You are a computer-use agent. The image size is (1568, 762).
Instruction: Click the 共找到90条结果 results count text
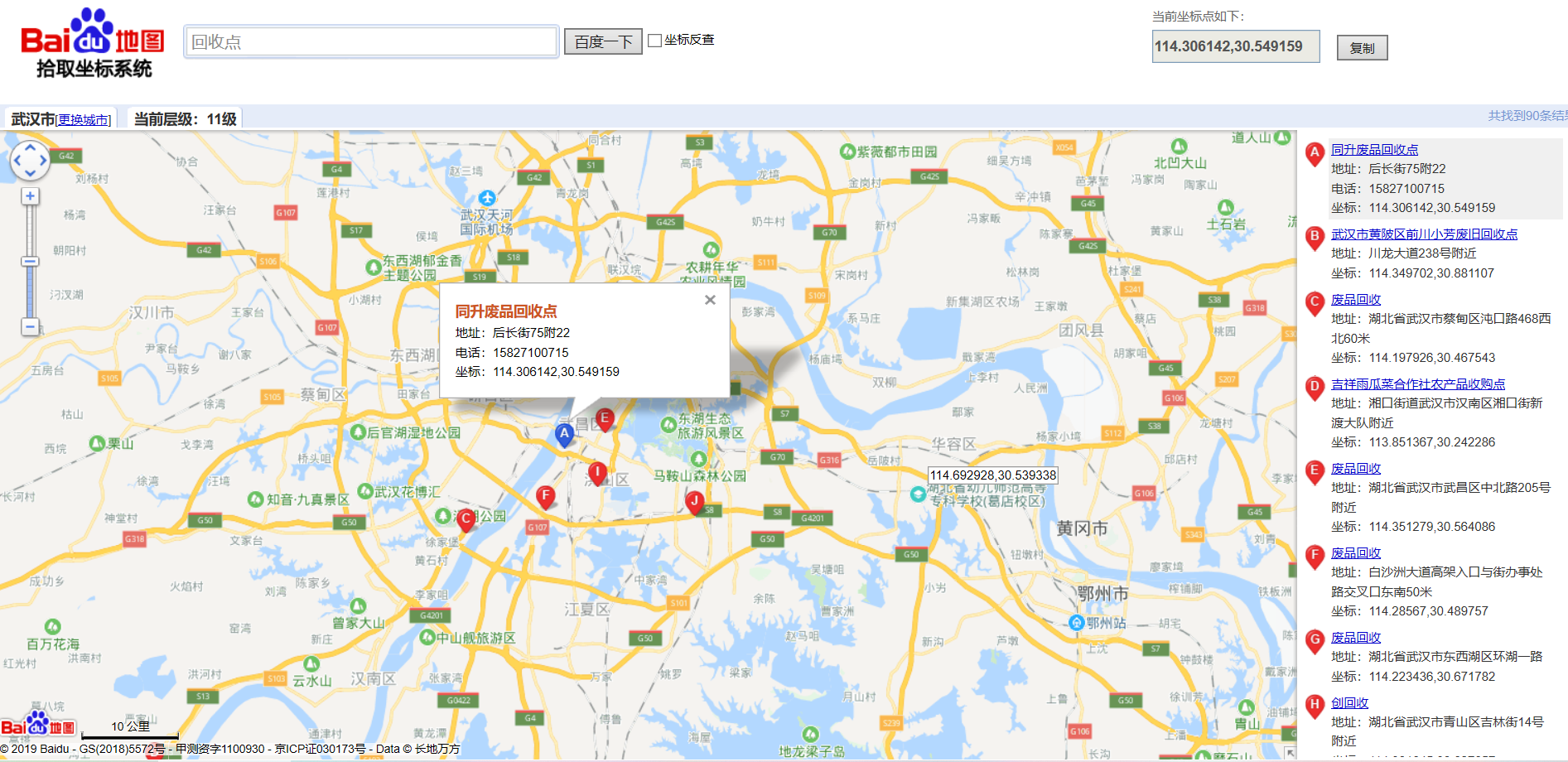tap(1527, 116)
